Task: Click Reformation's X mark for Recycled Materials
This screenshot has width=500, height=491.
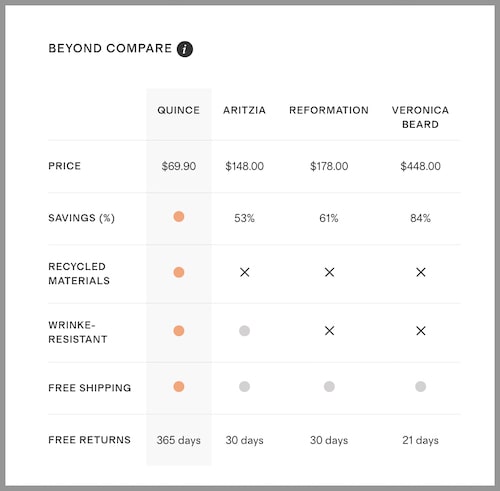Action: (x=329, y=272)
